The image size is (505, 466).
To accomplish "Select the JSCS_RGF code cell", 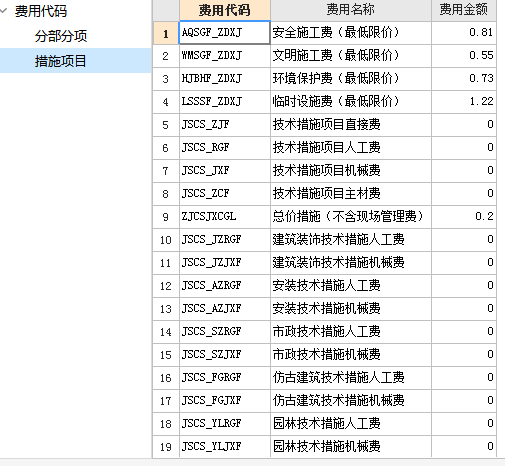I will [x=225, y=148].
